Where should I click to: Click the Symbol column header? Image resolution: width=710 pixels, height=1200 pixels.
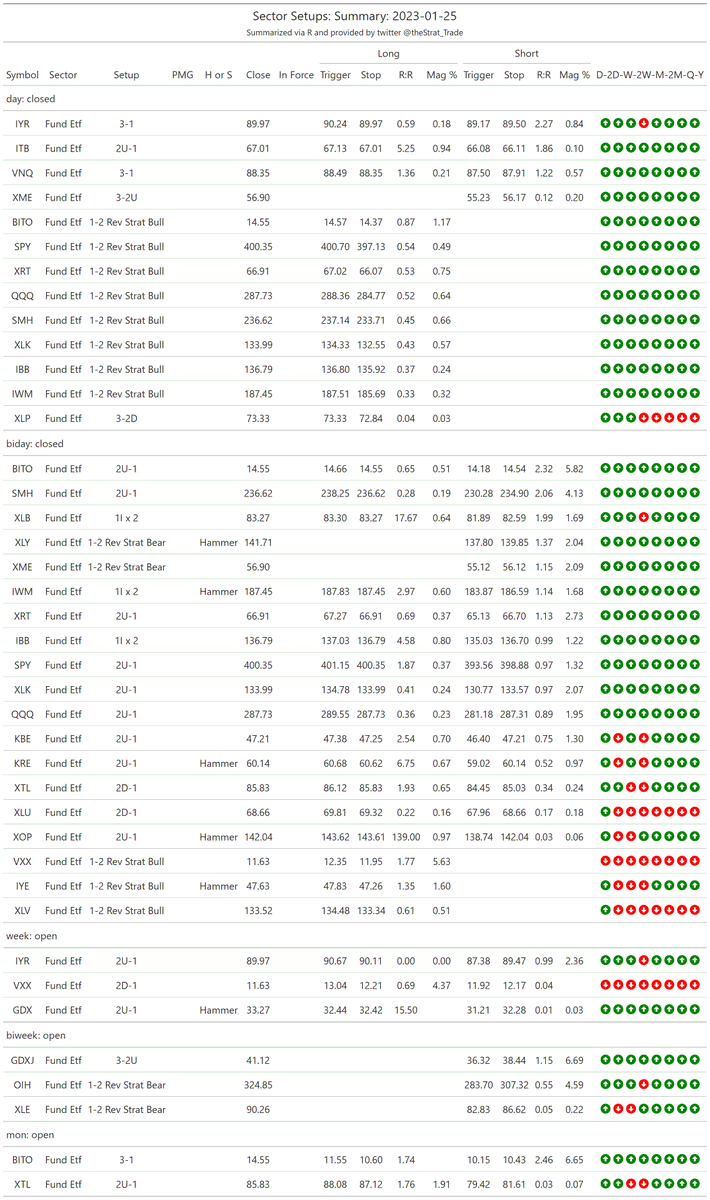tap(23, 75)
